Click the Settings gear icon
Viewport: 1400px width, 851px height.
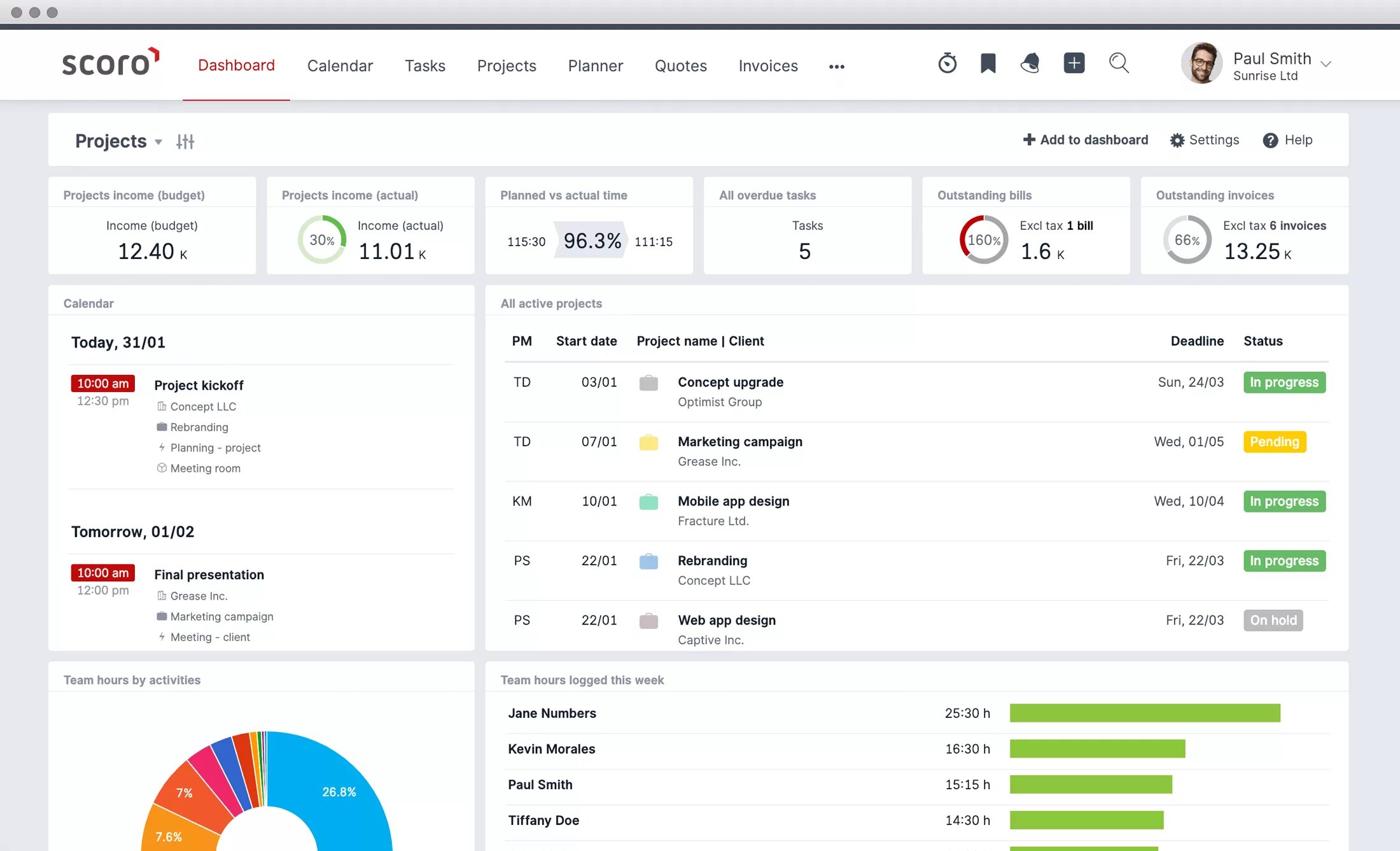pos(1177,140)
